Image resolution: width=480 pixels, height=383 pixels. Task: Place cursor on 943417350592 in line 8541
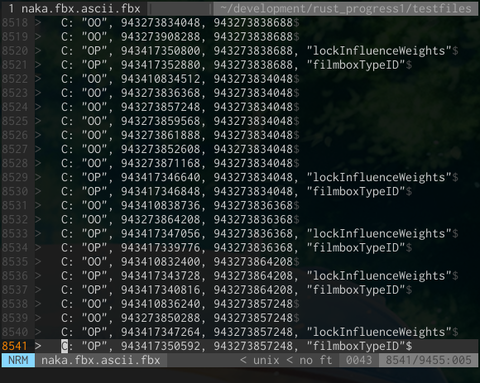pos(160,346)
